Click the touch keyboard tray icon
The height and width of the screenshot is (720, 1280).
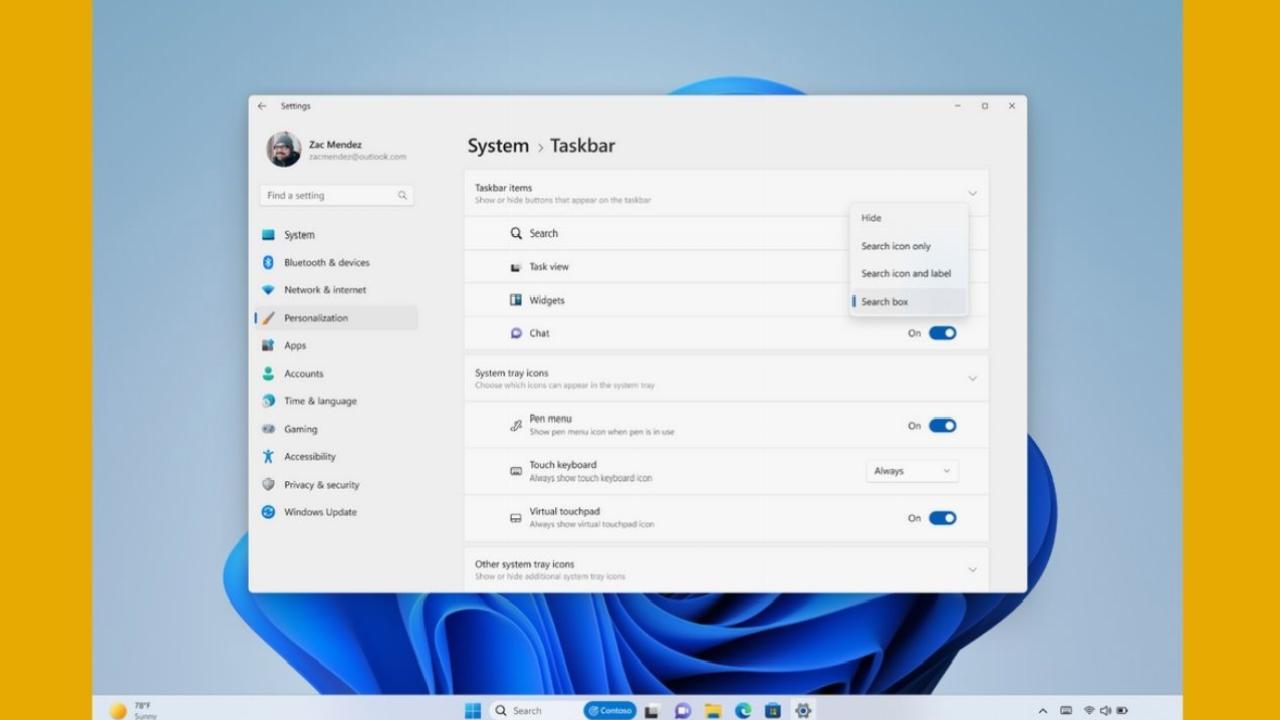[1066, 711]
